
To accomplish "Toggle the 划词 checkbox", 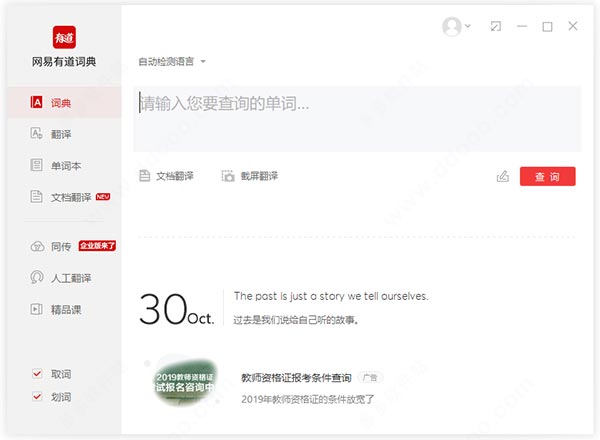I will [37, 397].
